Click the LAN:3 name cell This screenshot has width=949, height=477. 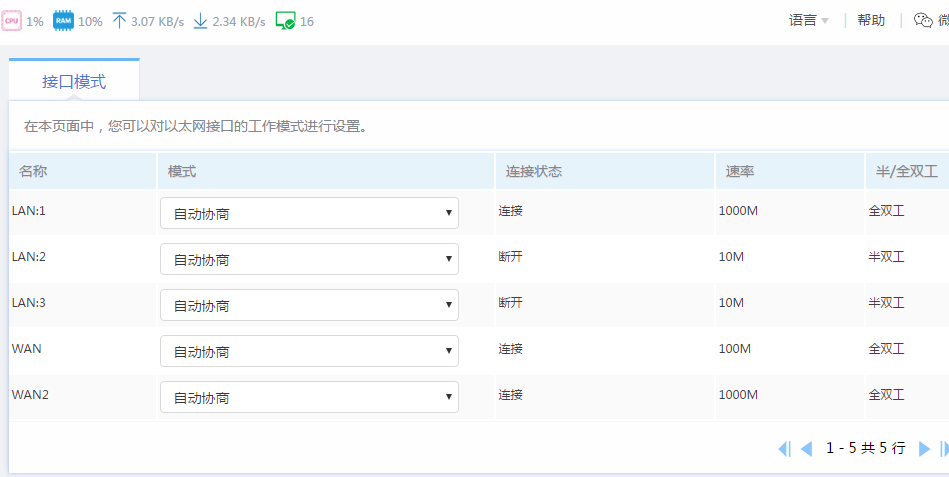pos(28,303)
